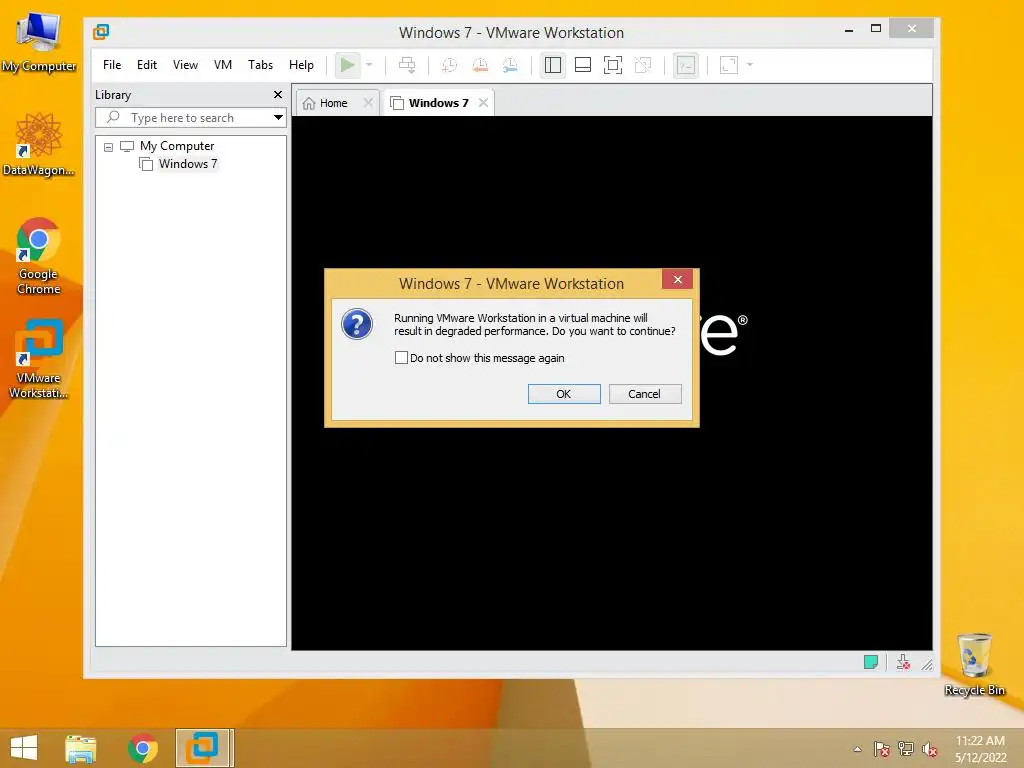Click the VMware Workstation title bar icon

click(101, 31)
